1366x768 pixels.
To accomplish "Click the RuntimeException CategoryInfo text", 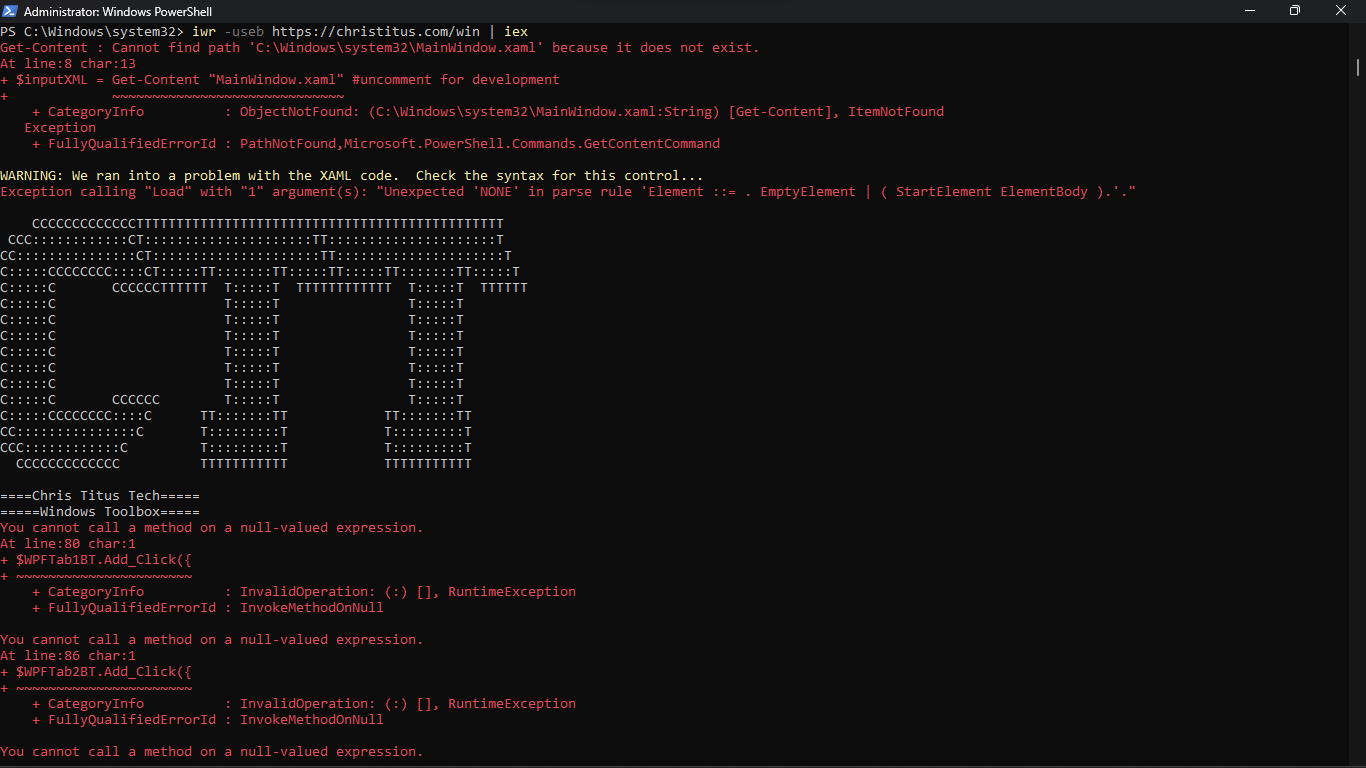I will 511,591.
